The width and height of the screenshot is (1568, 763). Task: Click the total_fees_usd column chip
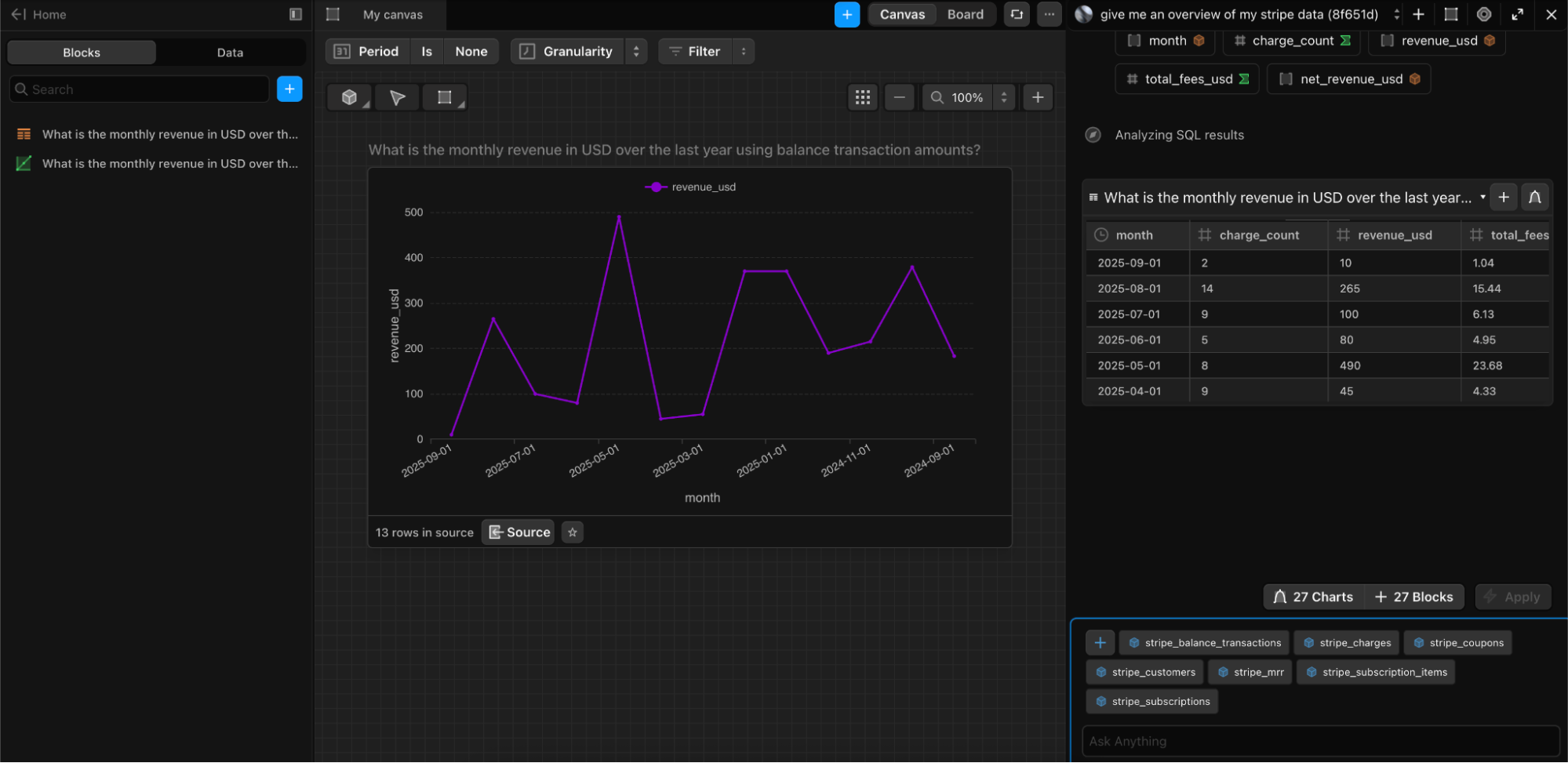coord(1188,79)
